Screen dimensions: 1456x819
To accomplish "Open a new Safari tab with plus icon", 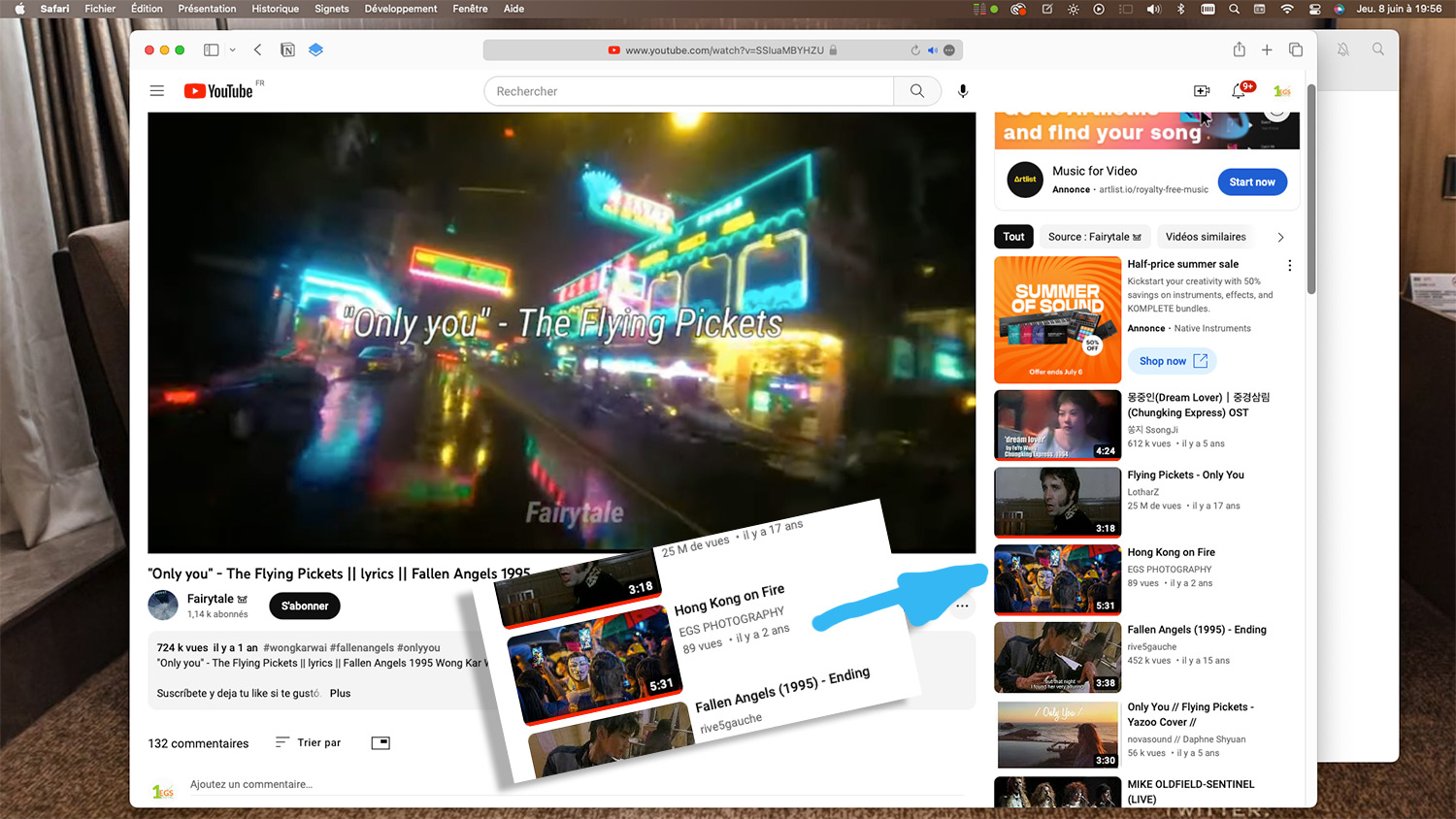I will 1267,49.
